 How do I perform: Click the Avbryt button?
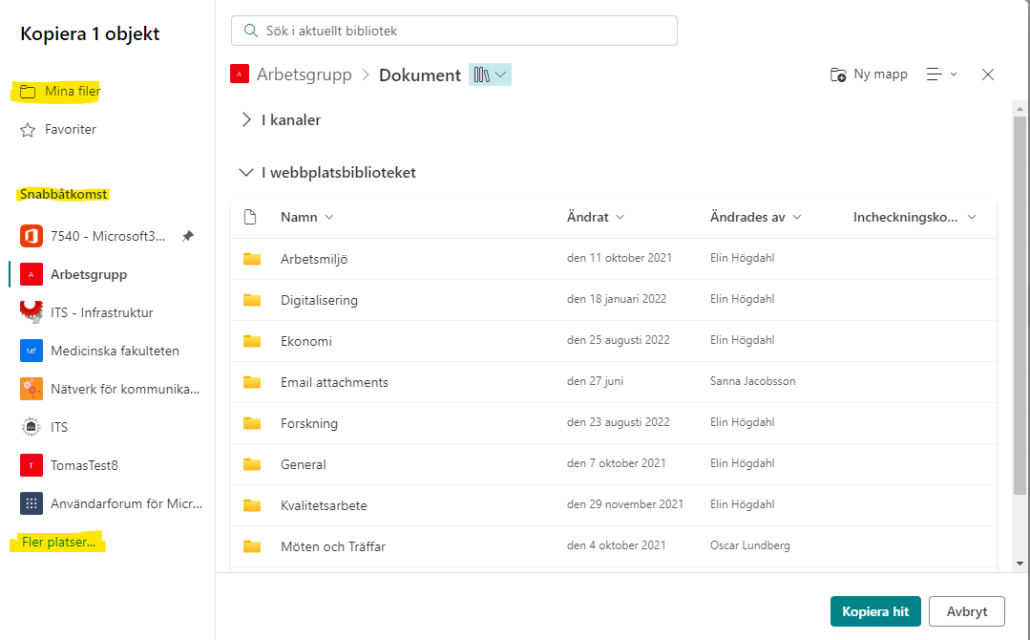pos(967,611)
